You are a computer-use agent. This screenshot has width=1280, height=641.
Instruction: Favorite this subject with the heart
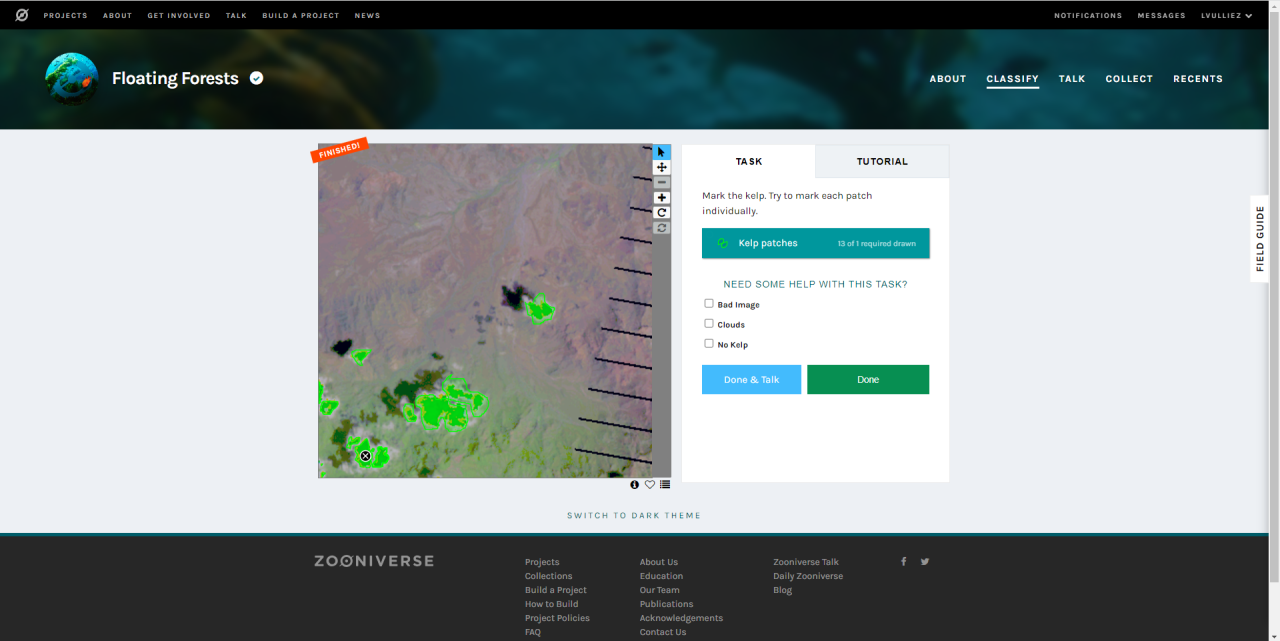[650, 485]
